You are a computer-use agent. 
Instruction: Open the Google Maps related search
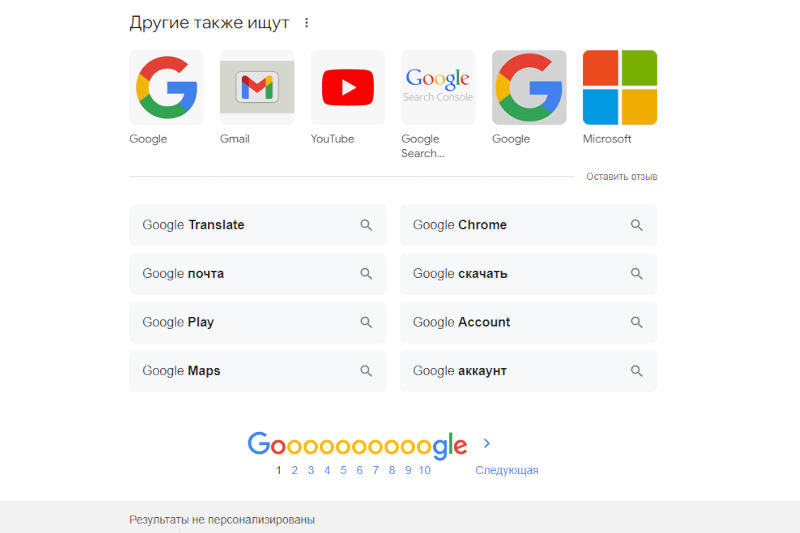[x=182, y=371]
